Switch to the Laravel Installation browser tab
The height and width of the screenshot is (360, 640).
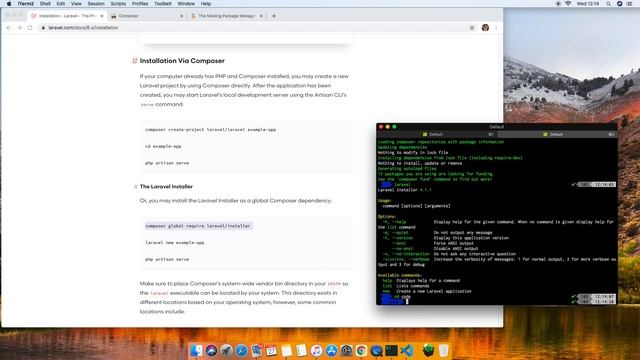coord(67,16)
